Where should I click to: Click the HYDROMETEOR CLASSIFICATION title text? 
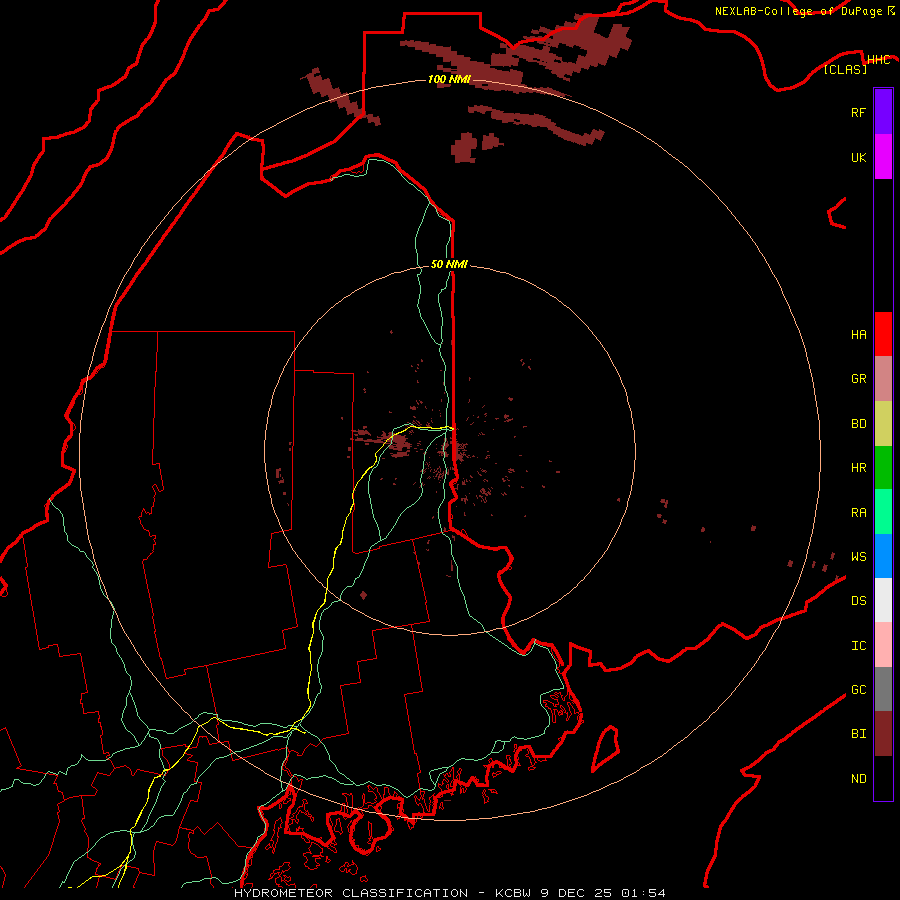click(x=351, y=893)
